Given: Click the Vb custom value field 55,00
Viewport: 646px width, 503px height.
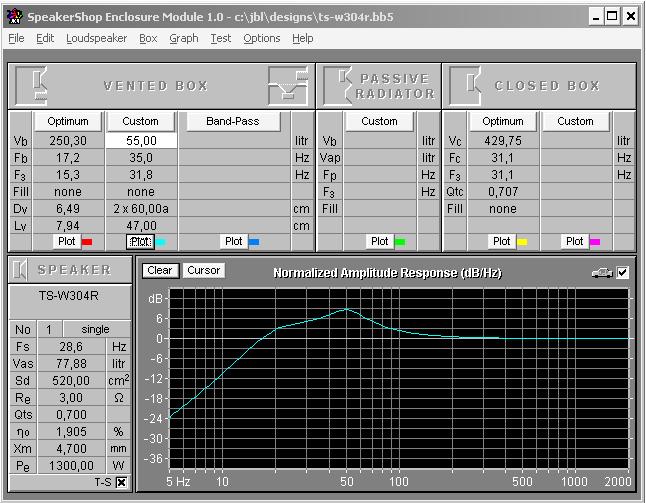Looking at the screenshot, I should pos(141,141).
